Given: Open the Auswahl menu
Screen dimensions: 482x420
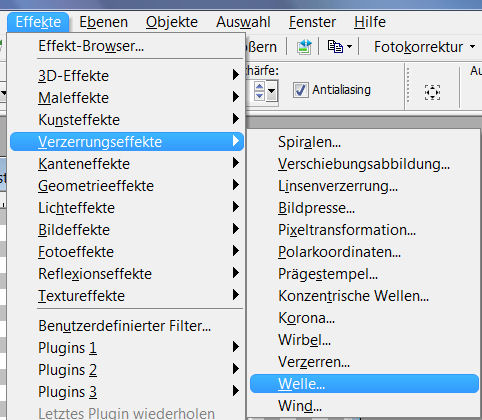Looking at the screenshot, I should [243, 22].
